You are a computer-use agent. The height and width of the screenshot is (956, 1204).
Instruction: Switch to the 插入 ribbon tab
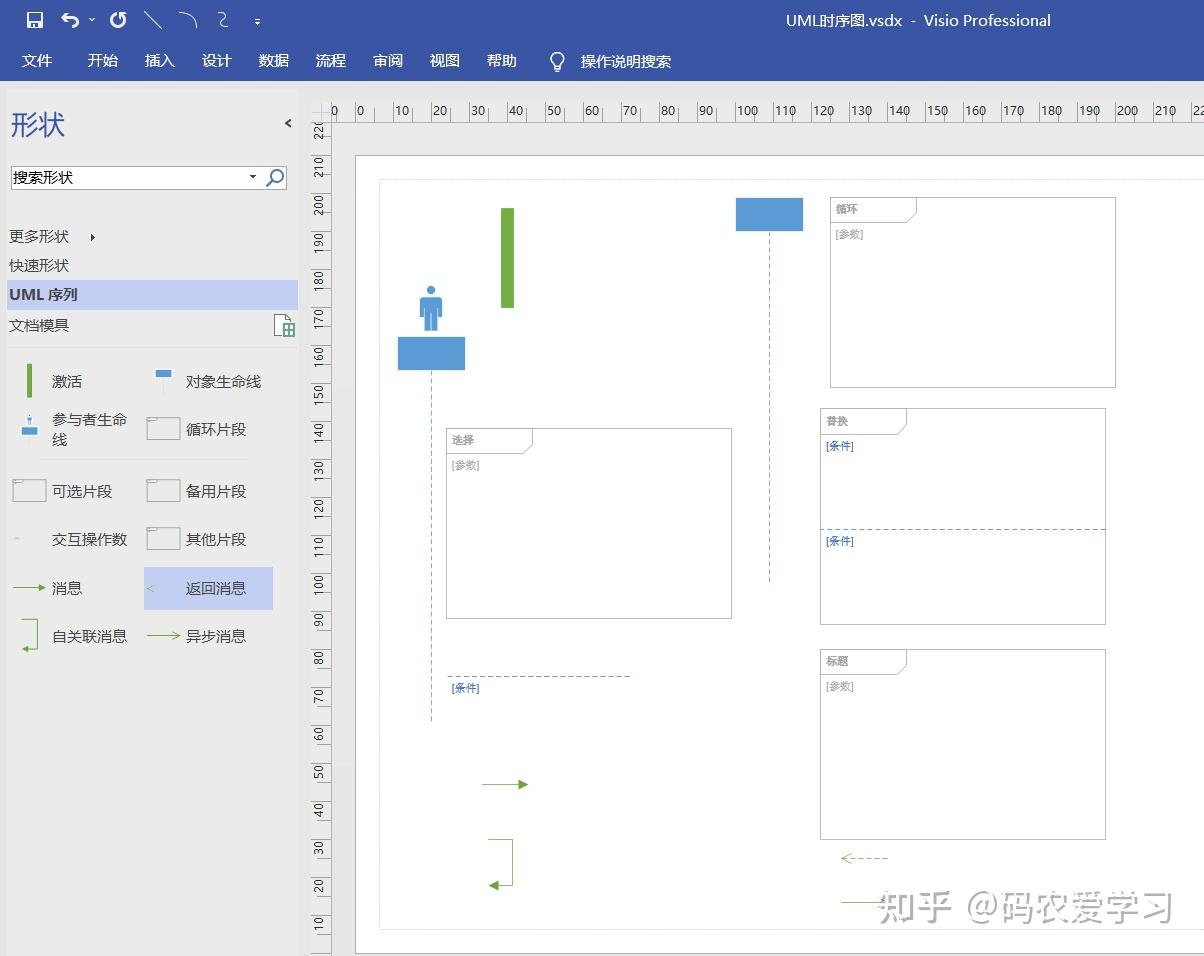(x=159, y=61)
